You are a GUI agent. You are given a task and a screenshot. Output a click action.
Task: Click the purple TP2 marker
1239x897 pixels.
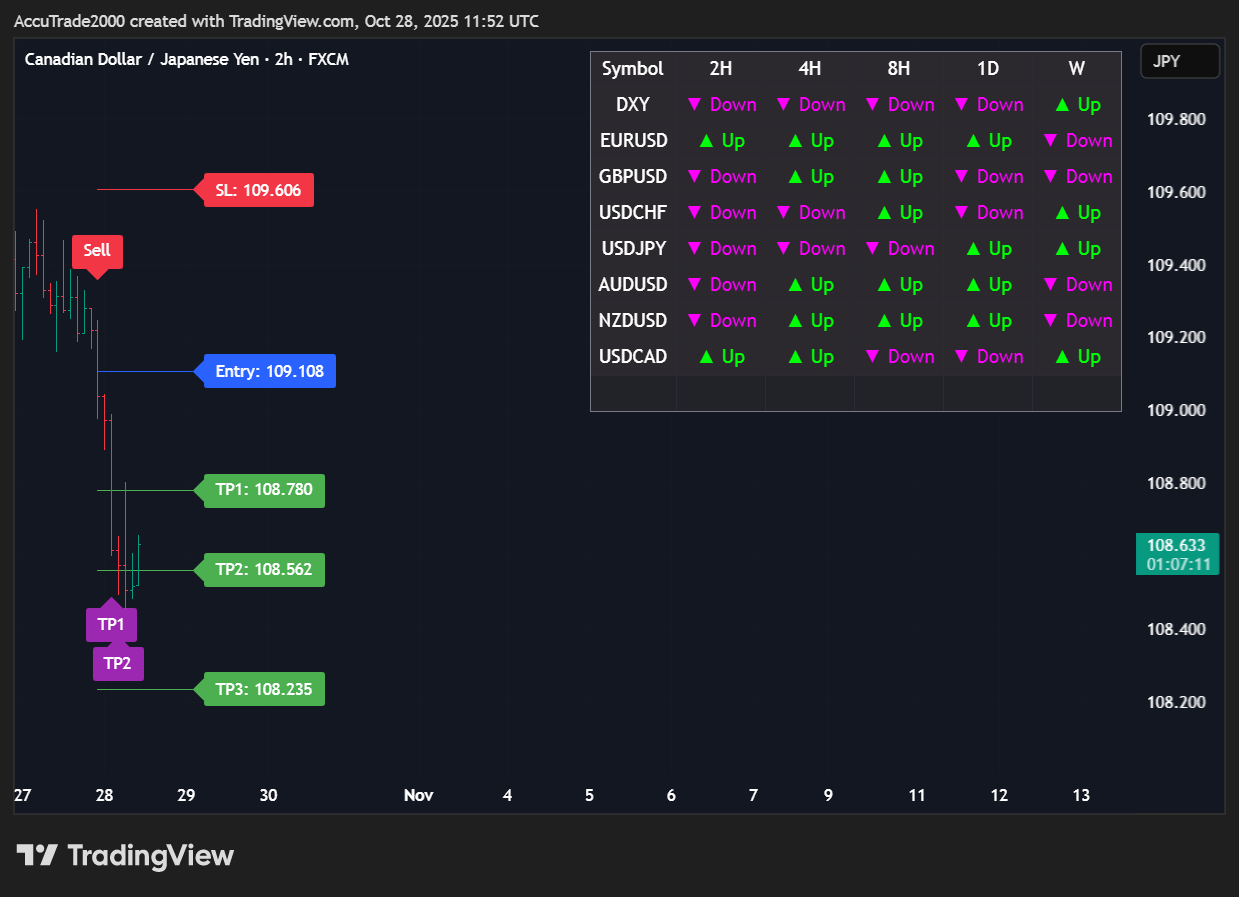click(118, 663)
